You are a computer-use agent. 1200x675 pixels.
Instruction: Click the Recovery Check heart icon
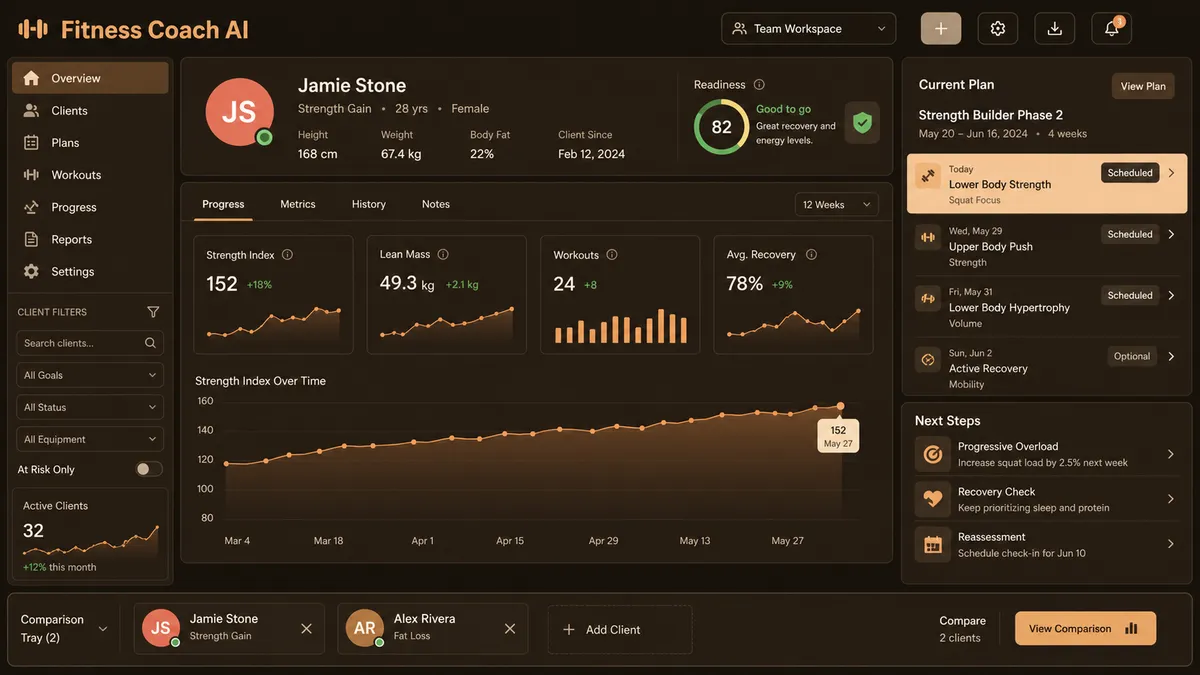[932, 499]
